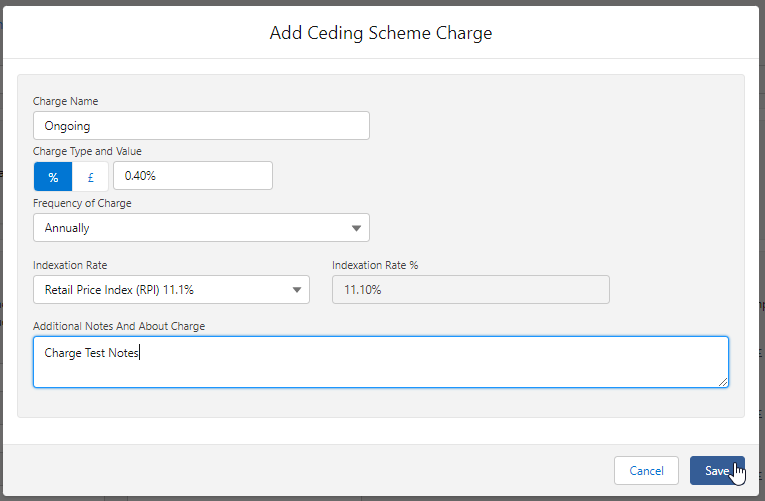This screenshot has width=765, height=501.
Task: Save the ceding scheme charge
Action: (716, 470)
